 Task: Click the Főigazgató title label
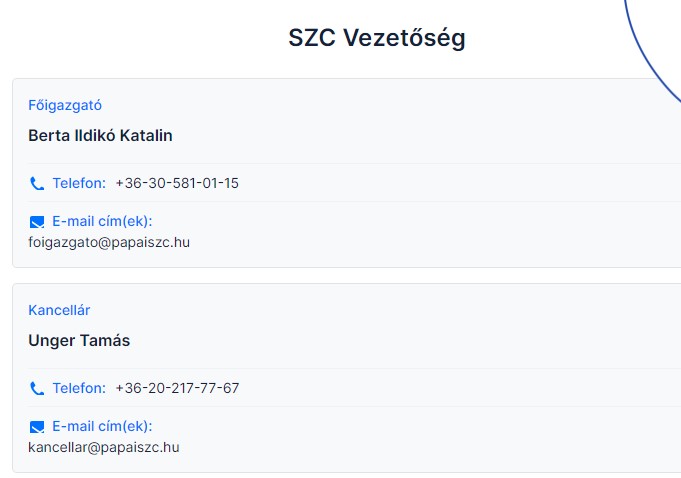tap(65, 105)
